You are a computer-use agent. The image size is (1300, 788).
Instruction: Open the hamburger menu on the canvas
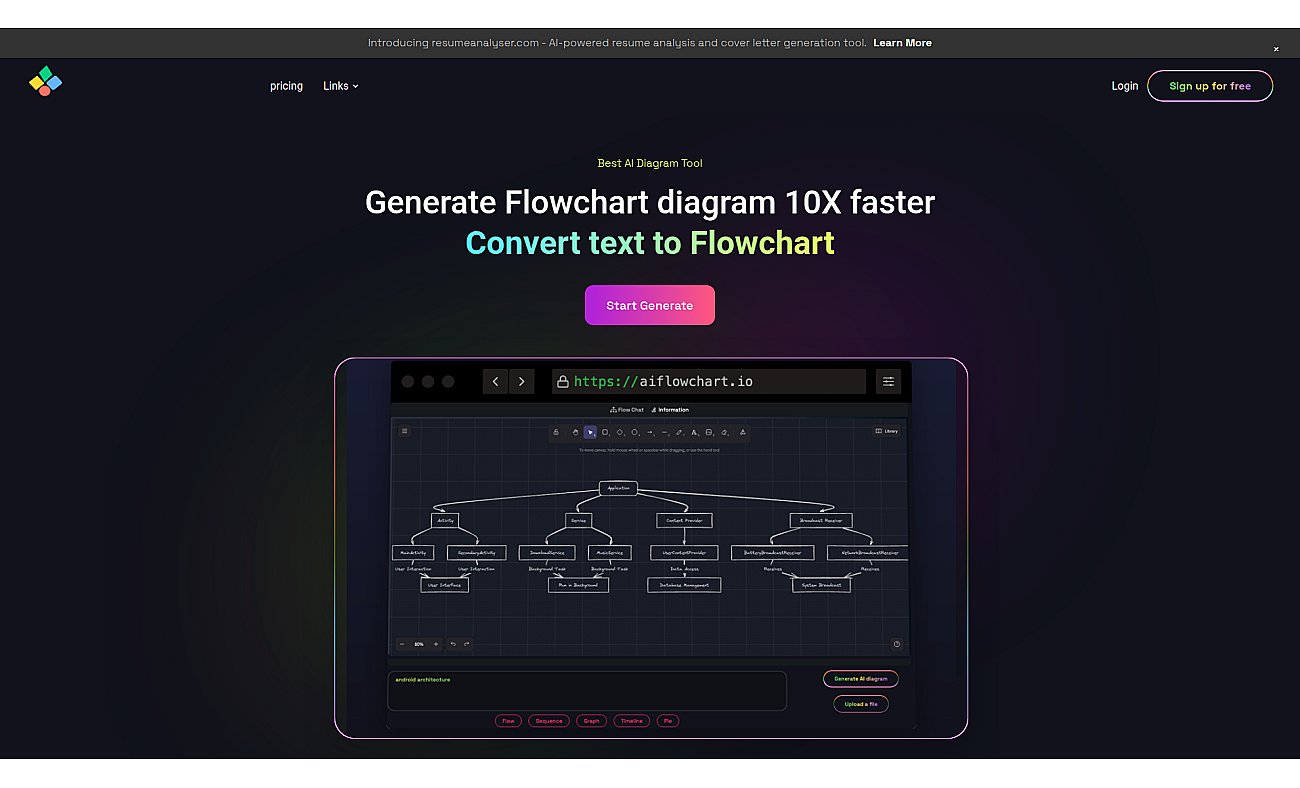[405, 431]
